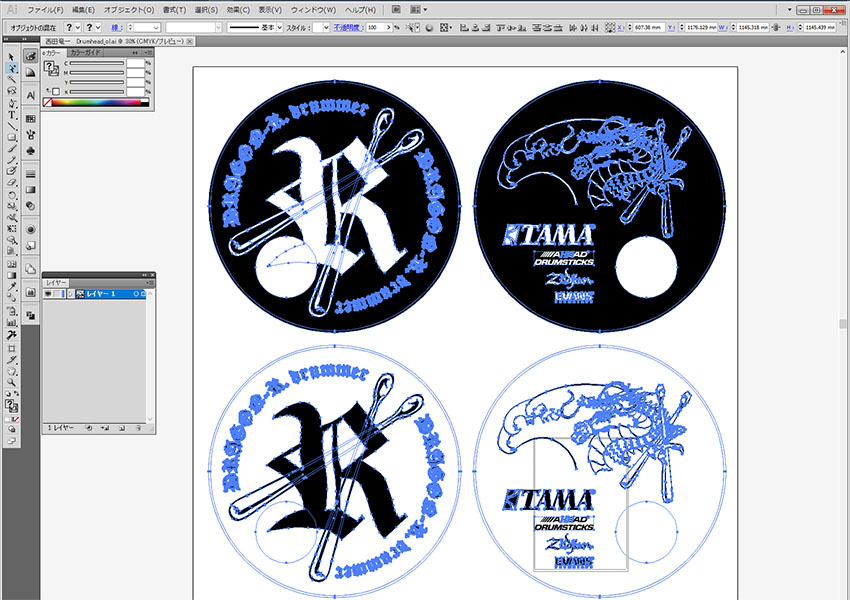
Task: Toggle visibility eye of レイヤー 1
Action: coord(48,294)
